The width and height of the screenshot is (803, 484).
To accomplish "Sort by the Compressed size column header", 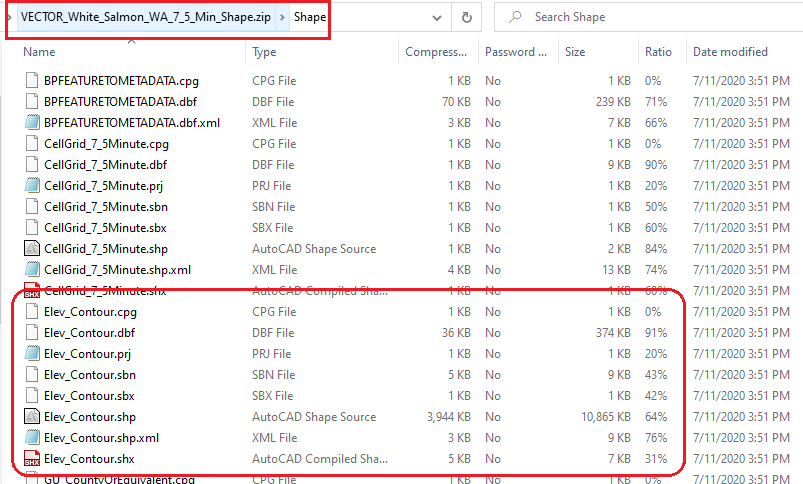I will click(436, 52).
